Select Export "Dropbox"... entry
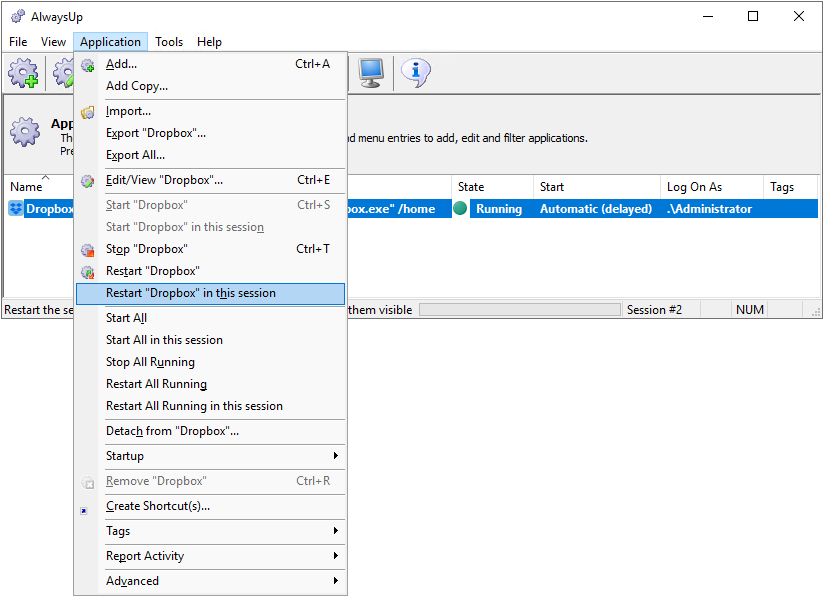This screenshot has width=825, height=606. 210,134
